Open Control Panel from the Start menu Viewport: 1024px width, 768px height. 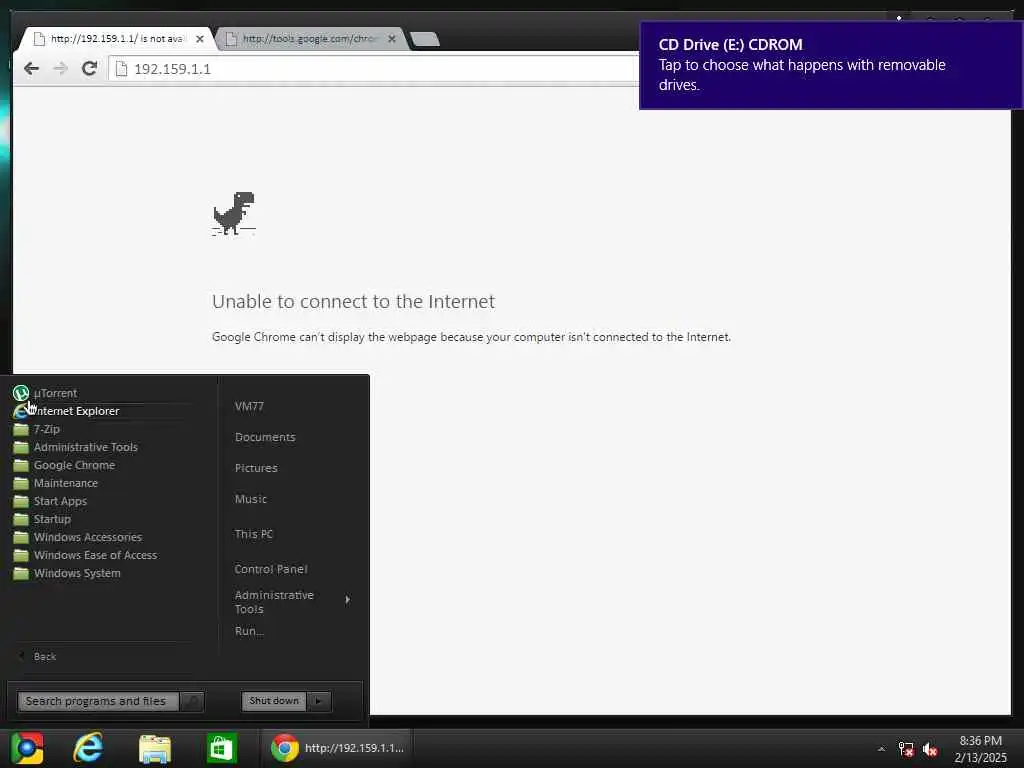point(270,569)
